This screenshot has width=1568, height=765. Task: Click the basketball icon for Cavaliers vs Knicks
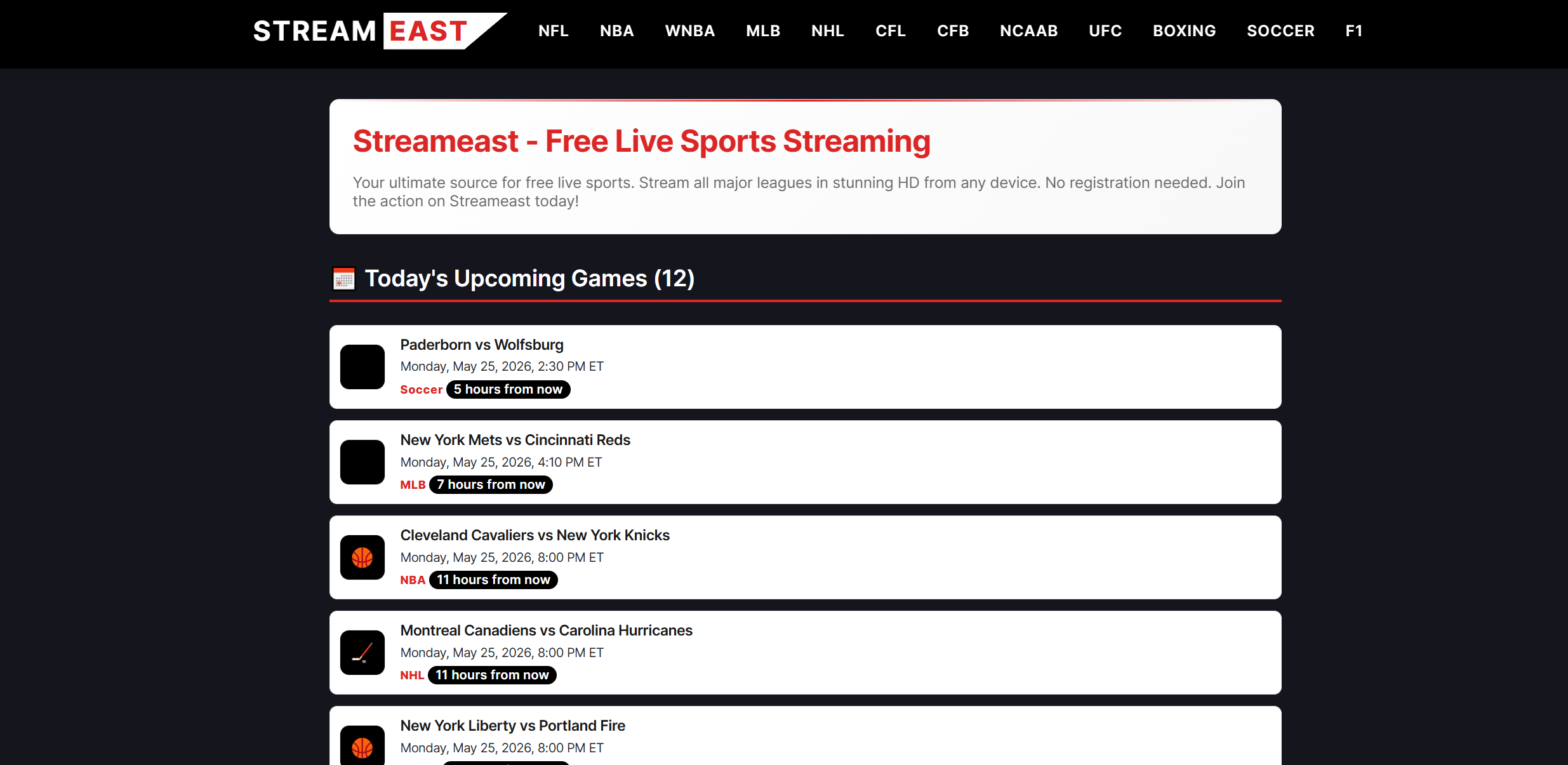(362, 557)
